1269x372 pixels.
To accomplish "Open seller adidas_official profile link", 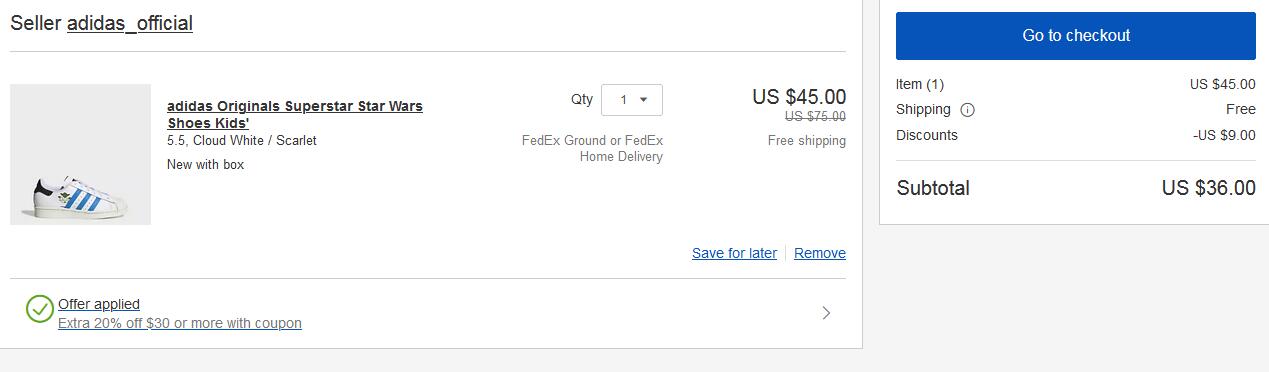I will click(x=130, y=23).
